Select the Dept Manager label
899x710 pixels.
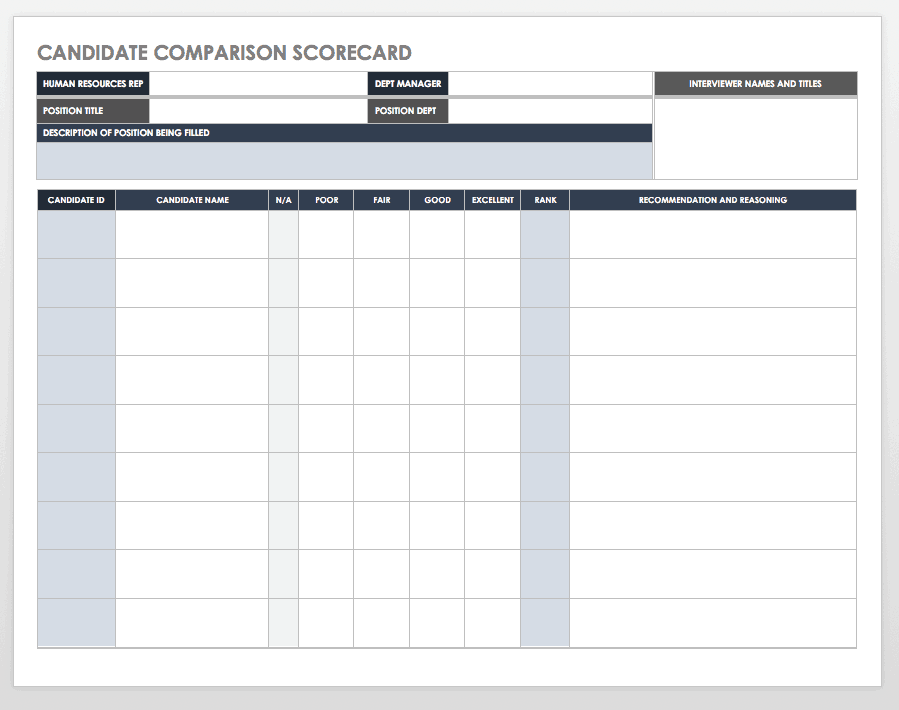click(408, 84)
